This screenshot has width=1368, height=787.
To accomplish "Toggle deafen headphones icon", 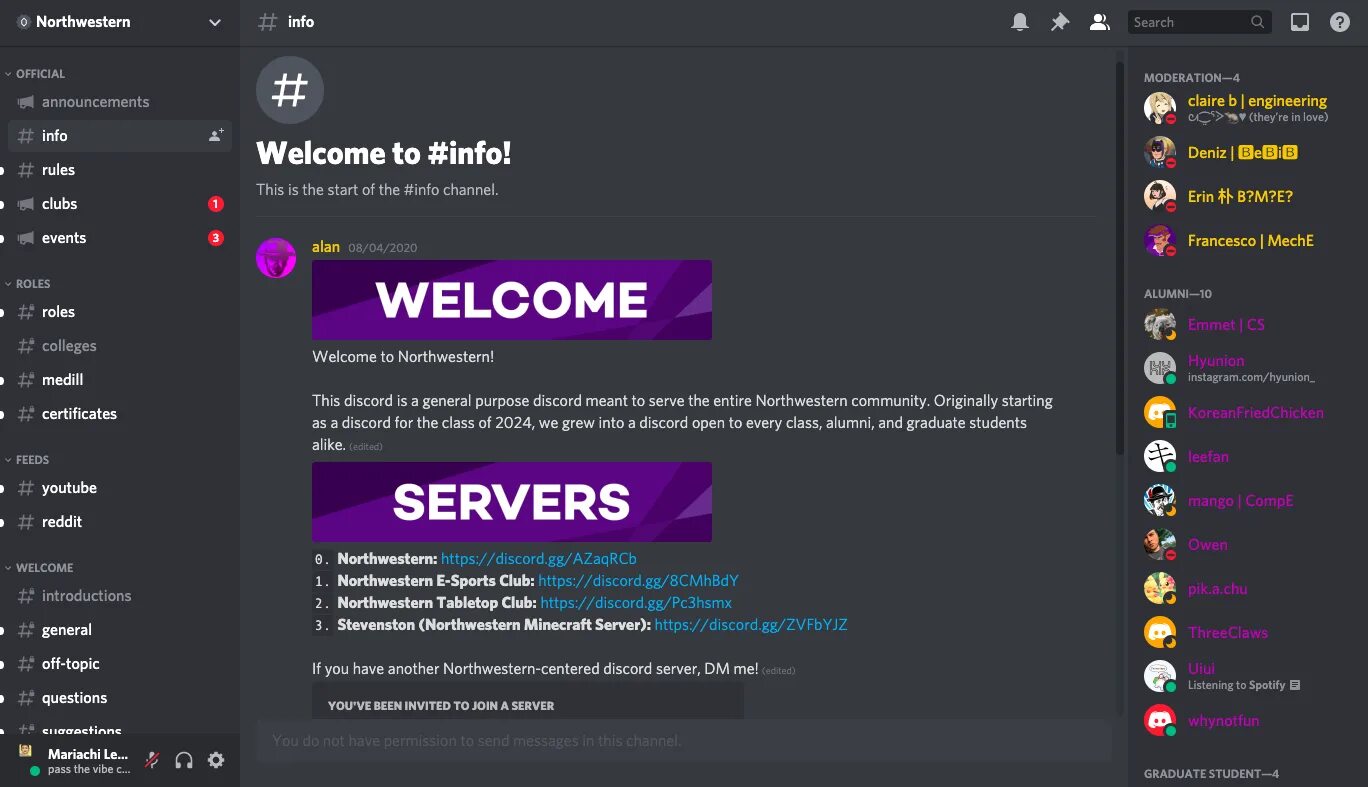I will click(184, 760).
